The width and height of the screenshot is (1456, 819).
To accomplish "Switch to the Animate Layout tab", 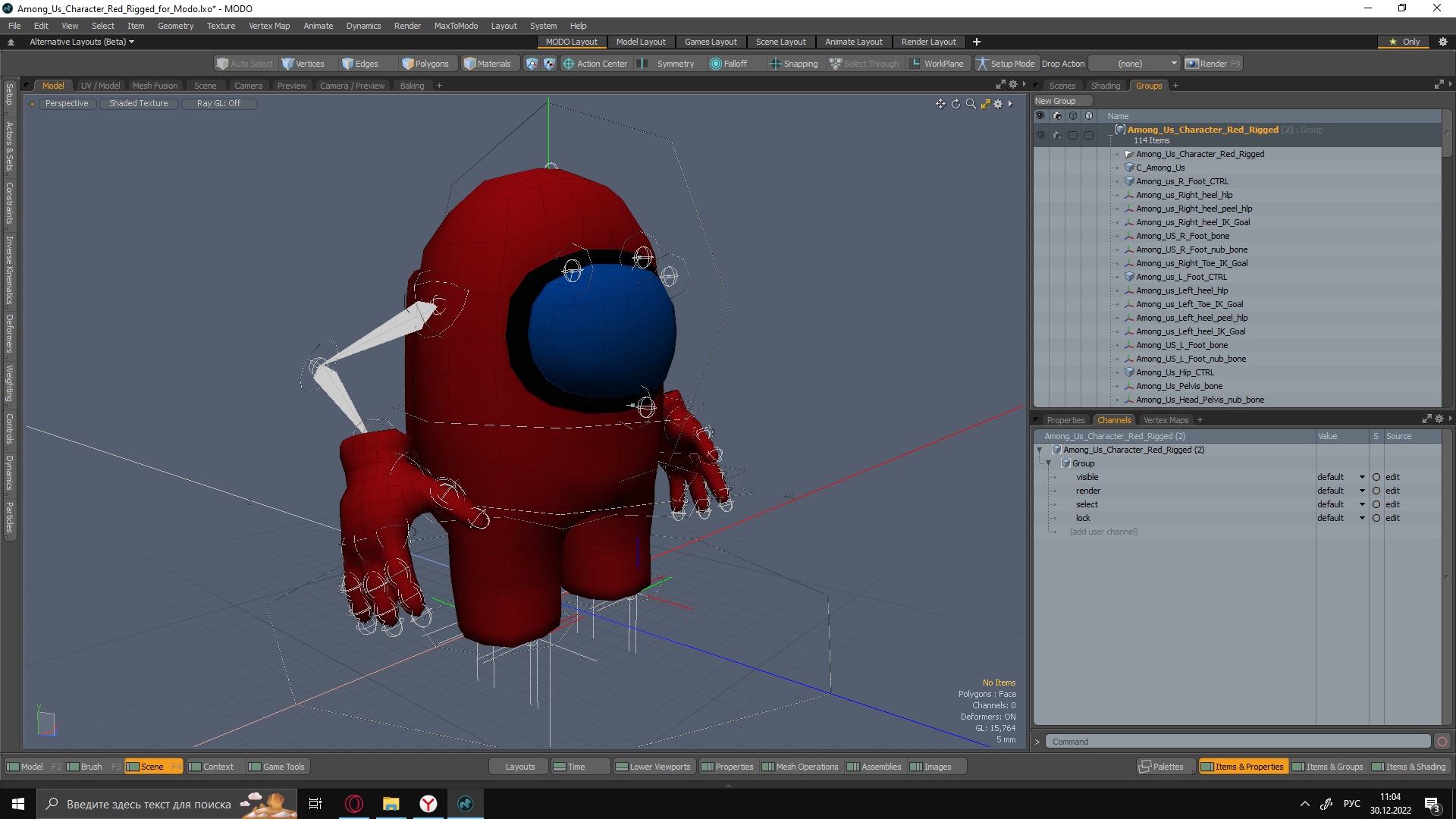I will click(x=853, y=42).
